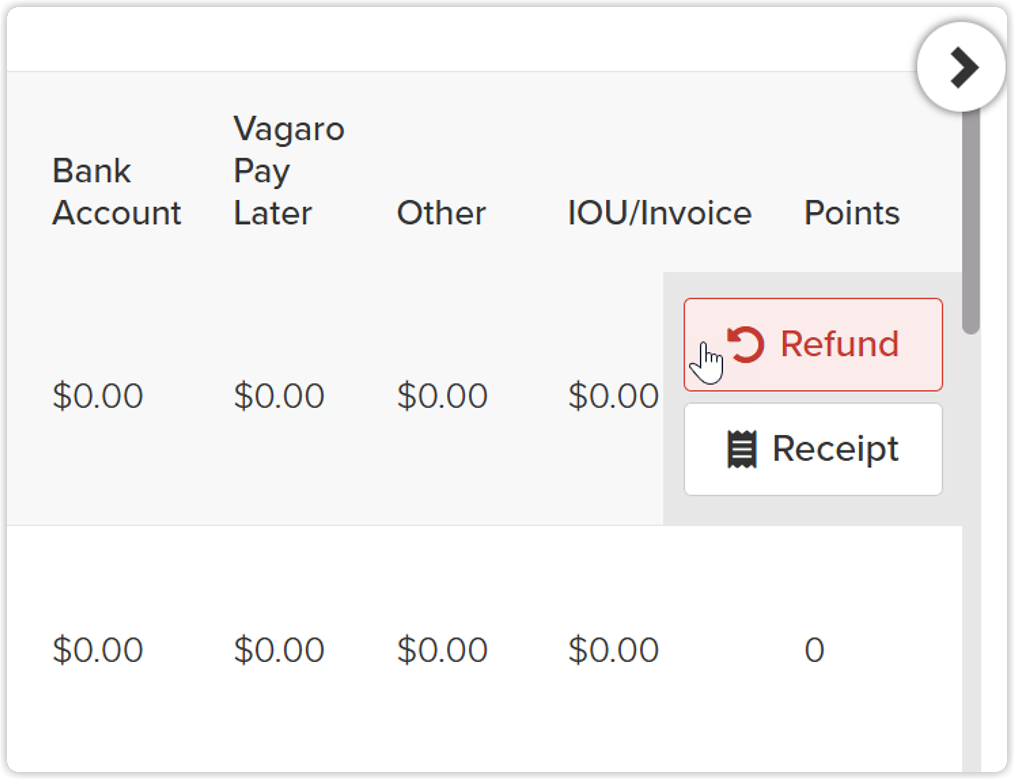This screenshot has width=1015, height=780.
Task: Click the receipt paper icon
Action: click(741, 449)
